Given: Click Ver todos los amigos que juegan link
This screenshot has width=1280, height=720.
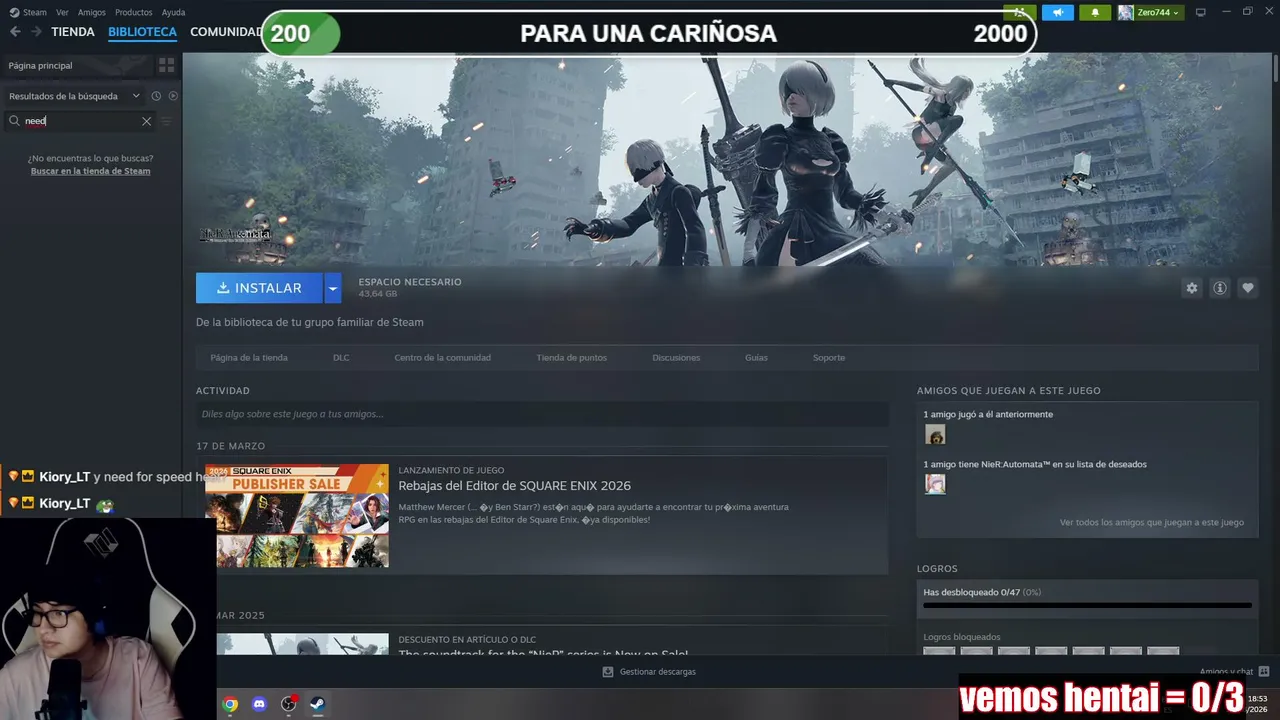Looking at the screenshot, I should pyautogui.click(x=1152, y=522).
